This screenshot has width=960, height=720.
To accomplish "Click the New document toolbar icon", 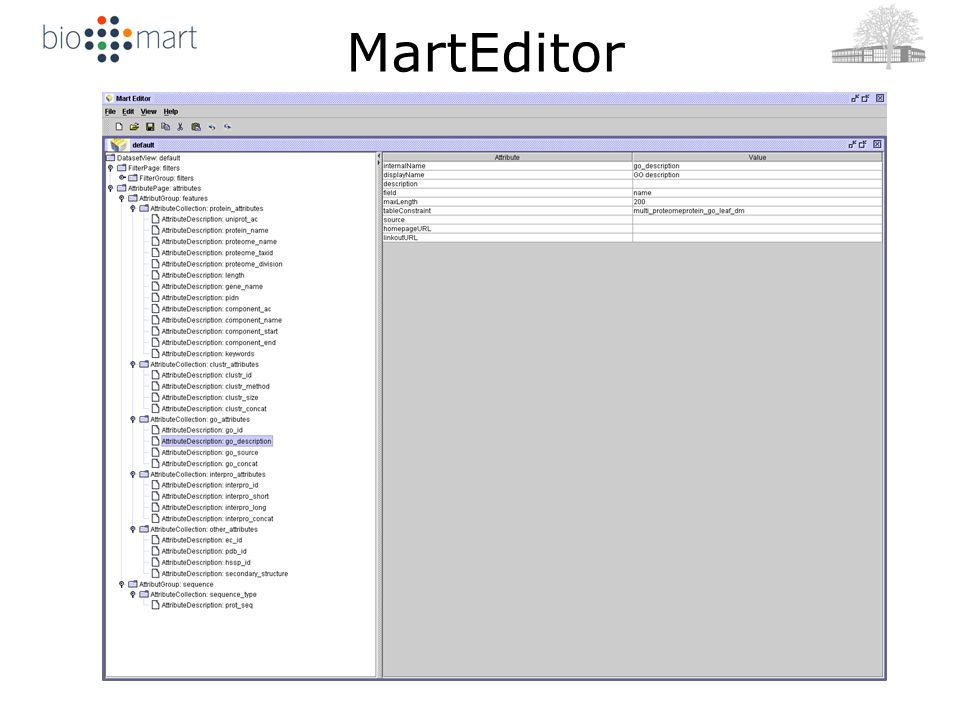I will point(119,127).
